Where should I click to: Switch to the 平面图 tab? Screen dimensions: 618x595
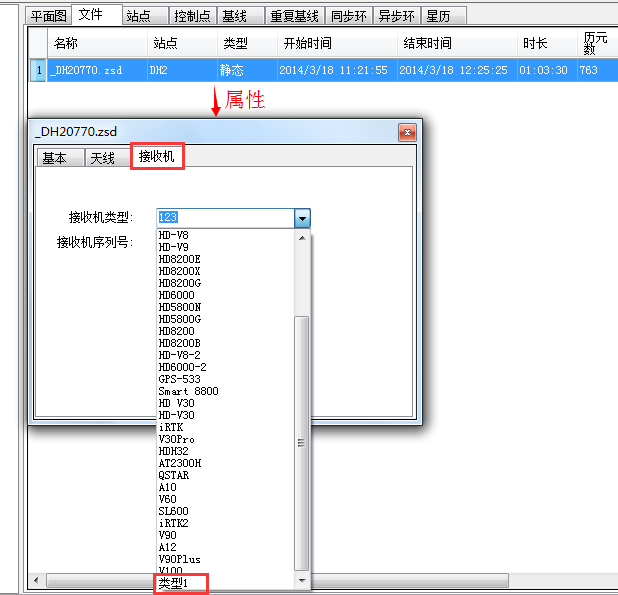click(48, 16)
